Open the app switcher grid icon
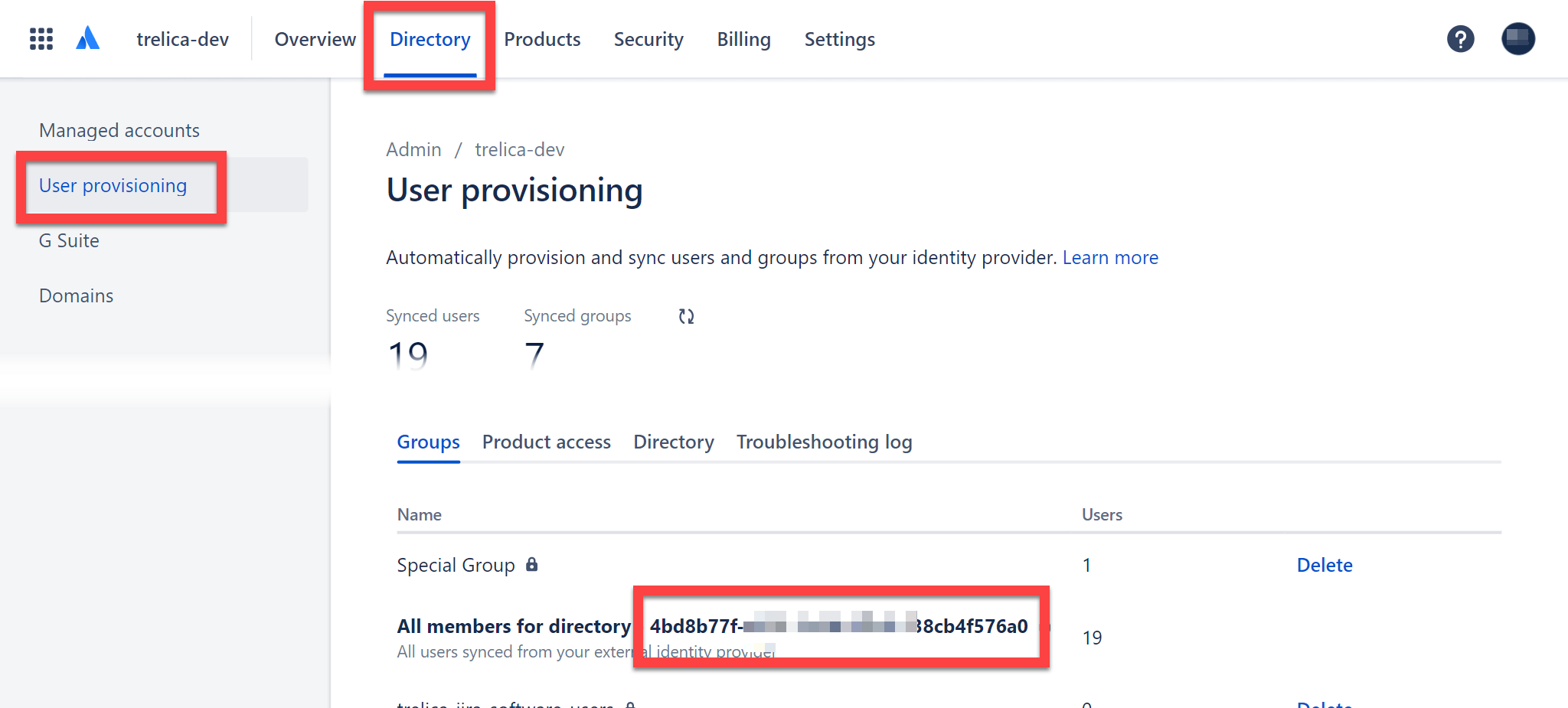Screen dimensions: 1568x708 coord(41,39)
